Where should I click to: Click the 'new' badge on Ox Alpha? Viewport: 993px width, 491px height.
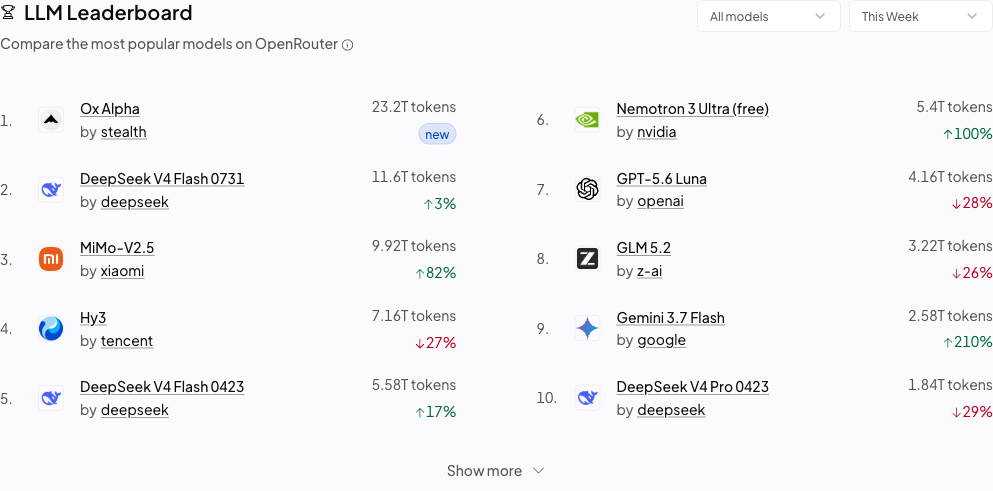point(437,134)
